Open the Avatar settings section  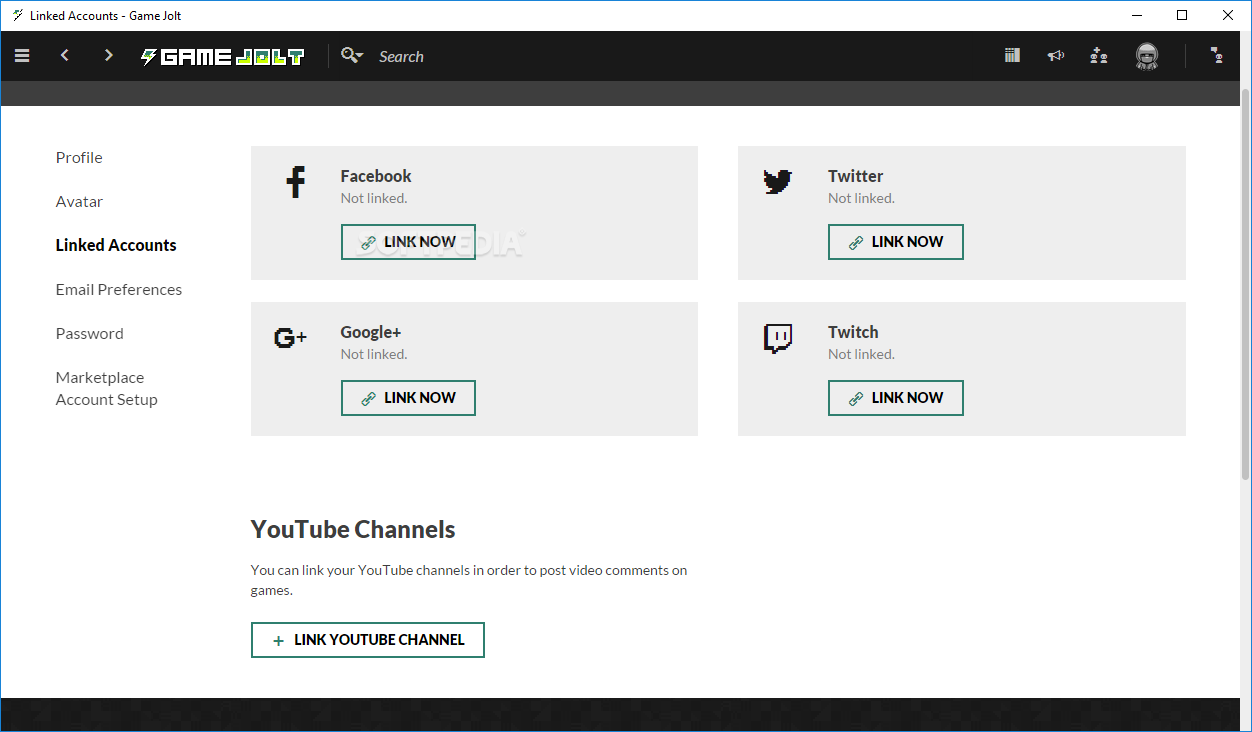79,201
